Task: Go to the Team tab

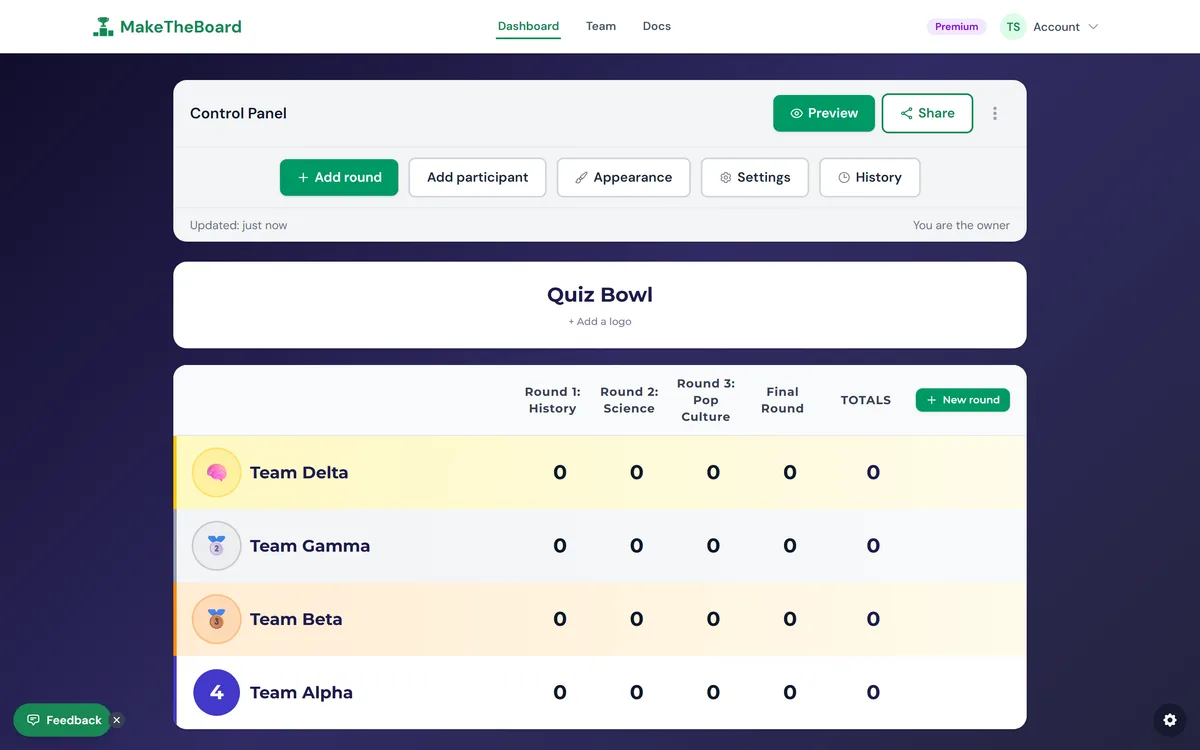Action: (x=601, y=26)
